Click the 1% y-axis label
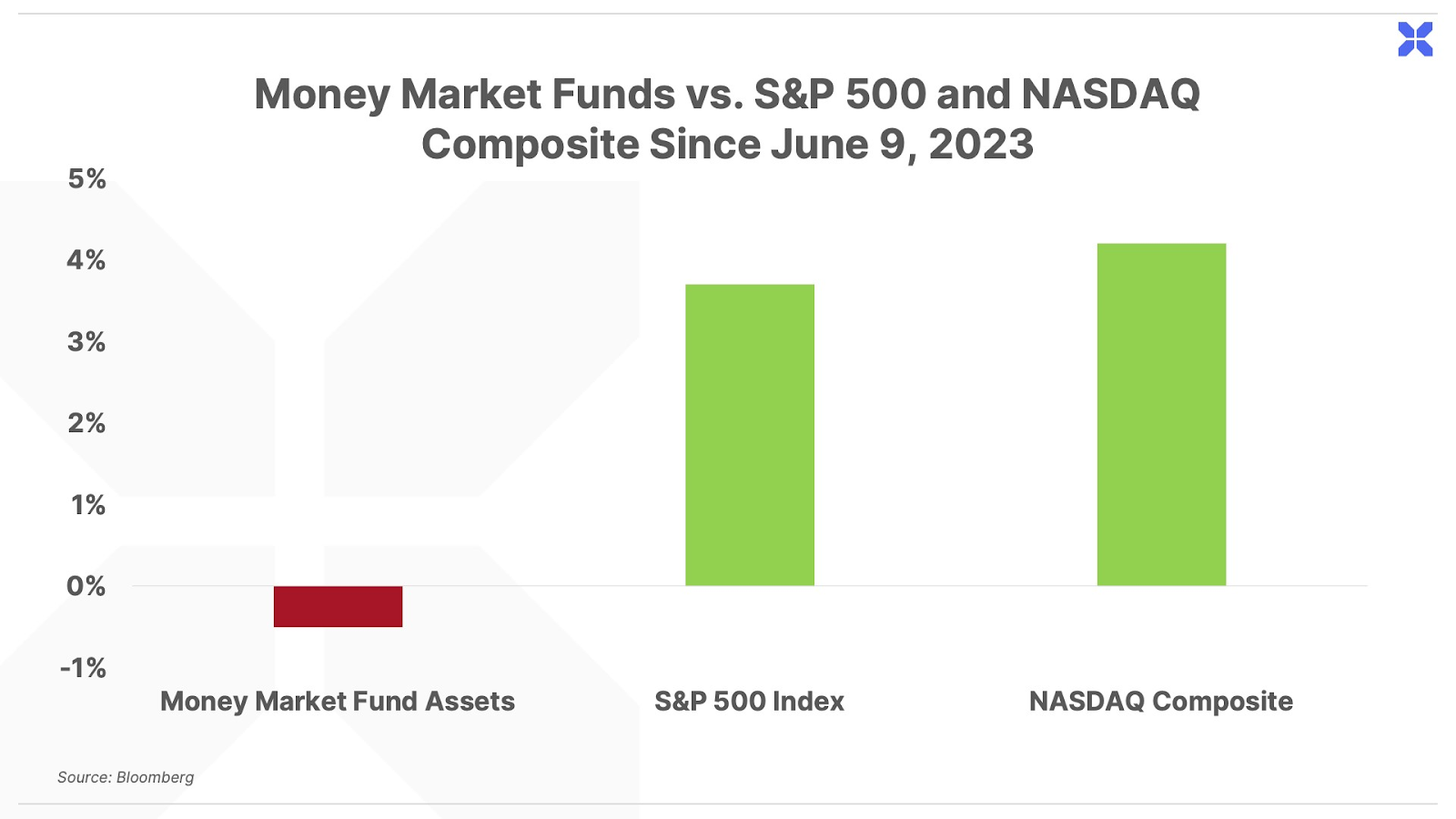 pos(88,505)
